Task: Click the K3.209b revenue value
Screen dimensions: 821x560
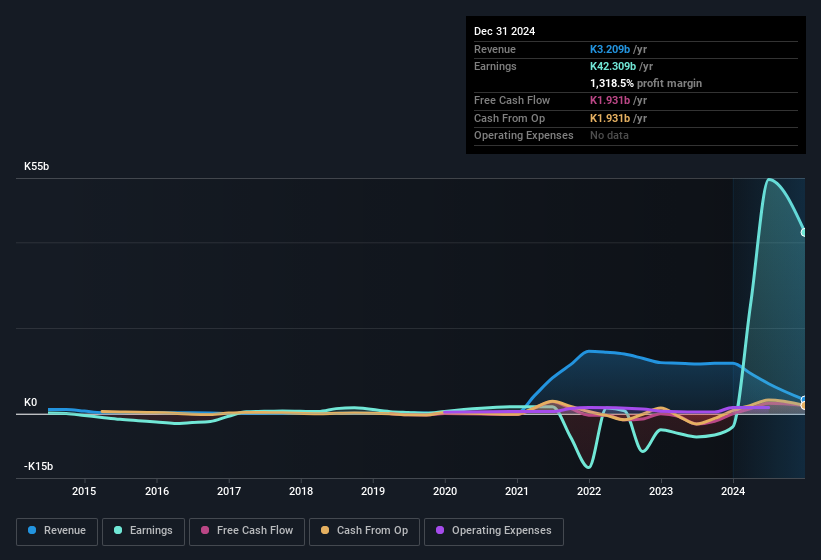Action: click(x=610, y=49)
